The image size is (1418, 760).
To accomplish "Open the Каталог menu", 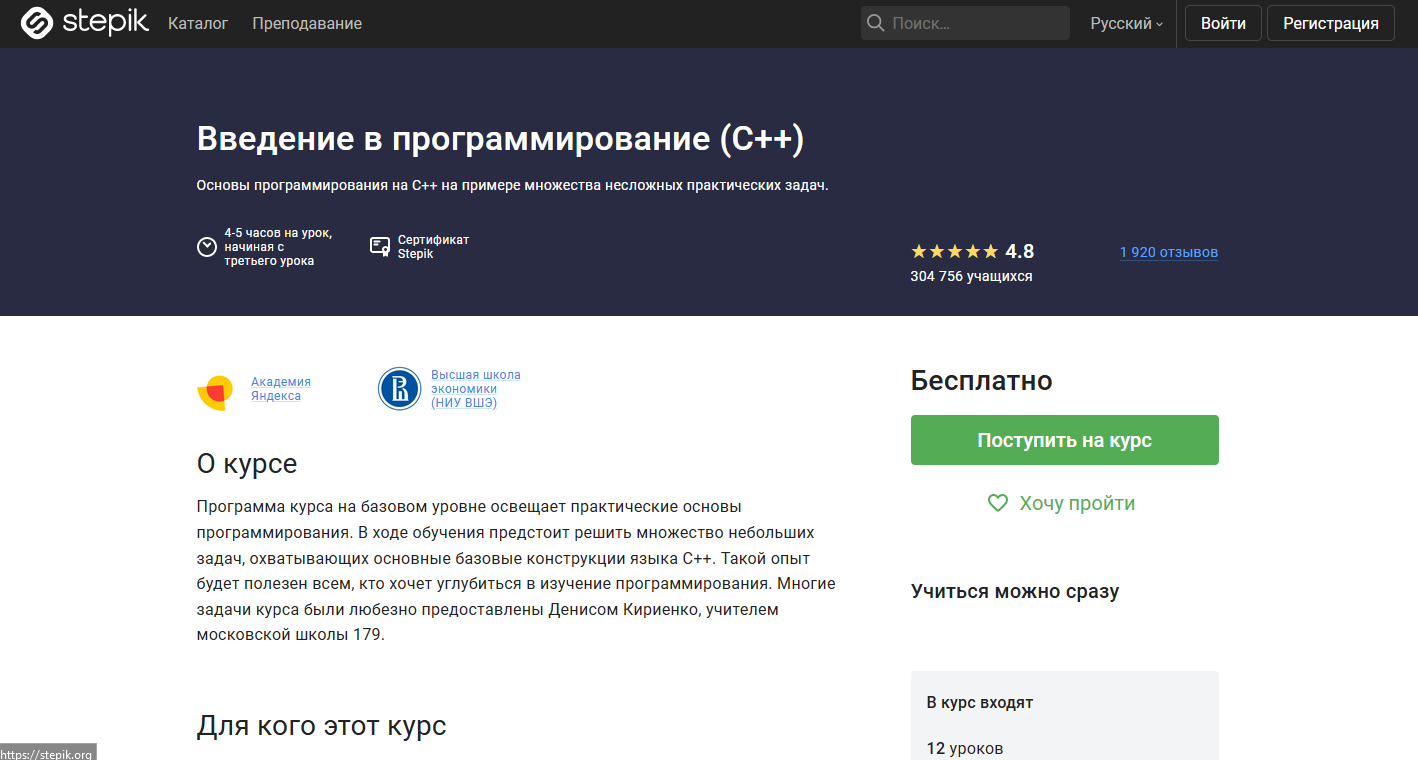I will point(198,23).
